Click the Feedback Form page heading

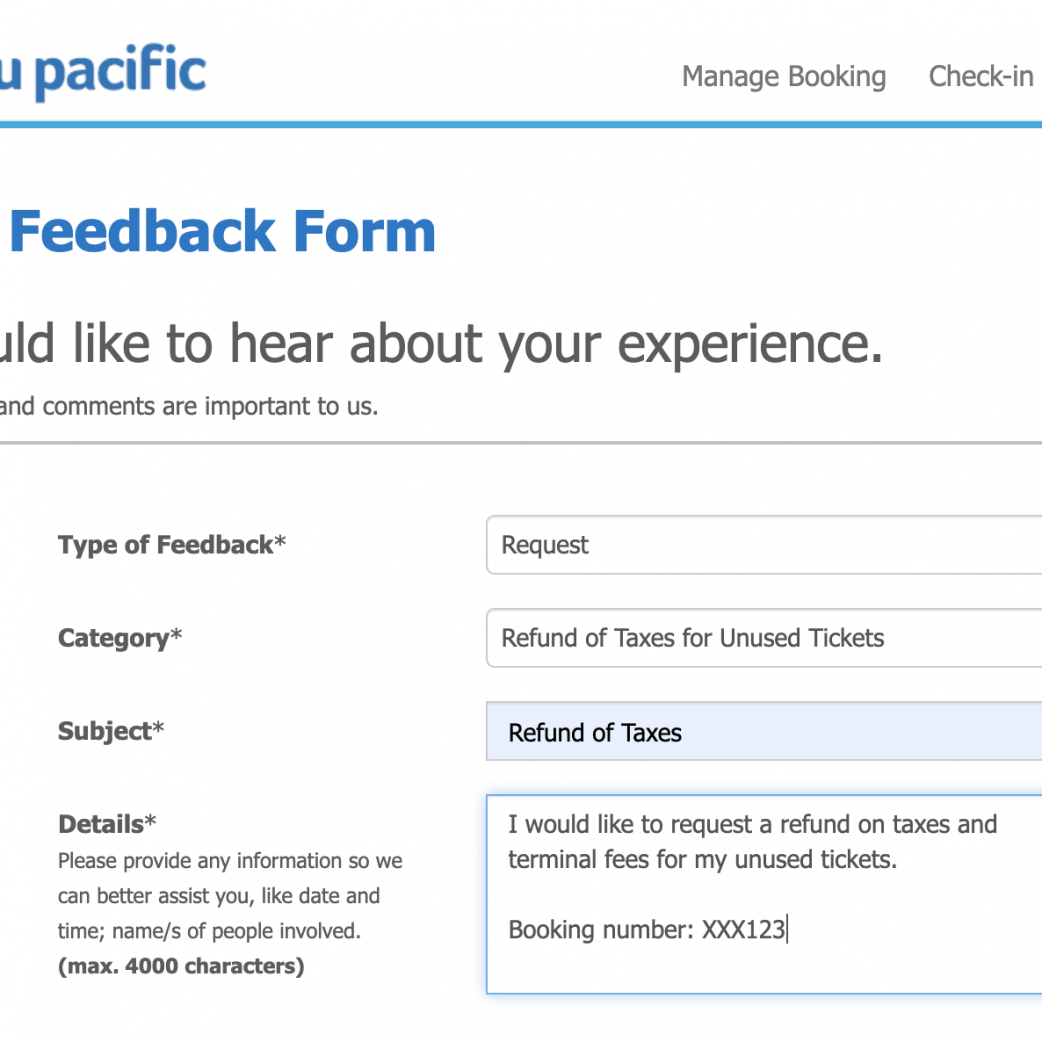tap(222, 231)
